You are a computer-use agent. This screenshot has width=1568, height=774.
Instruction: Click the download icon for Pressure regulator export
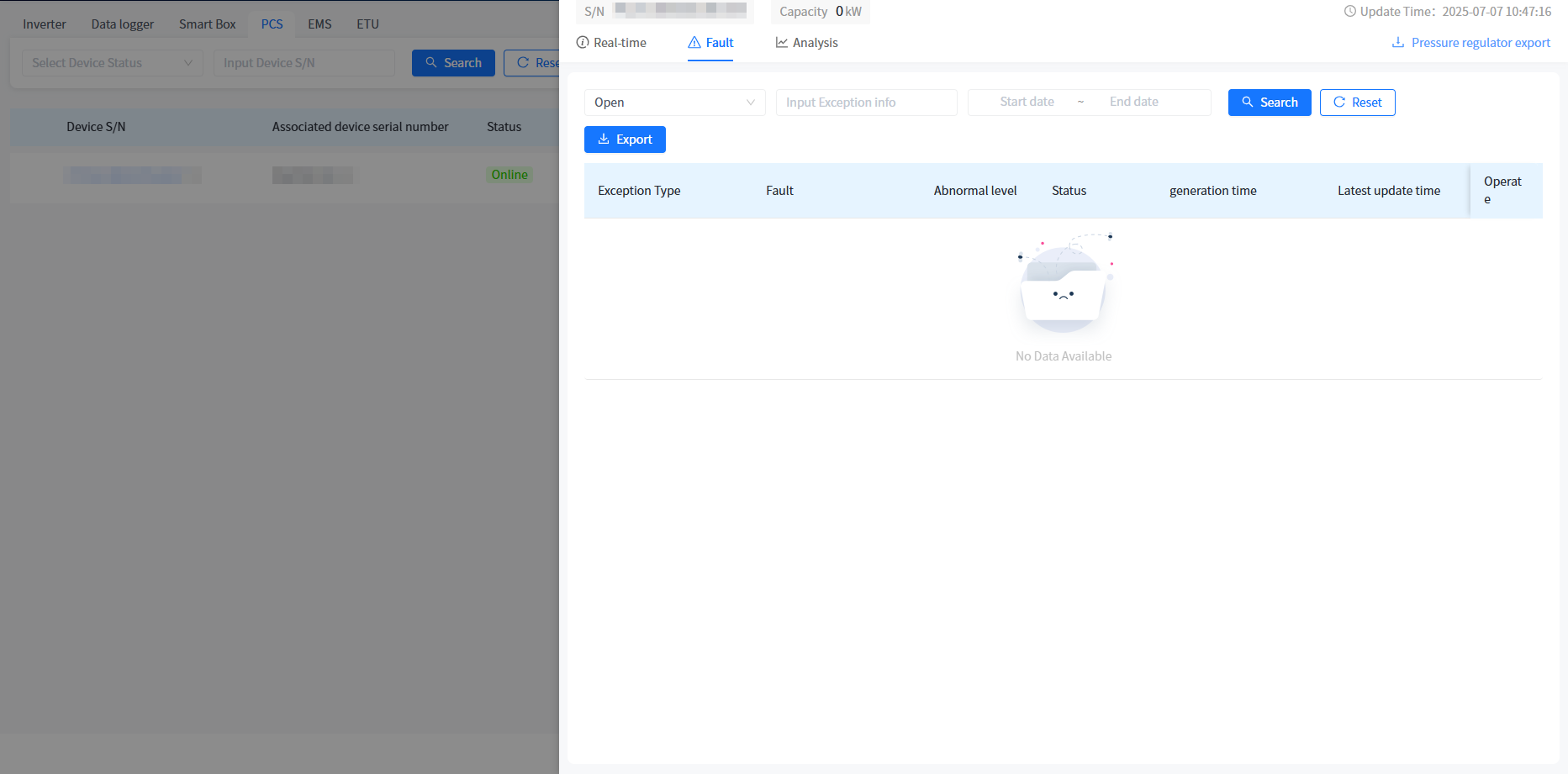click(1398, 43)
